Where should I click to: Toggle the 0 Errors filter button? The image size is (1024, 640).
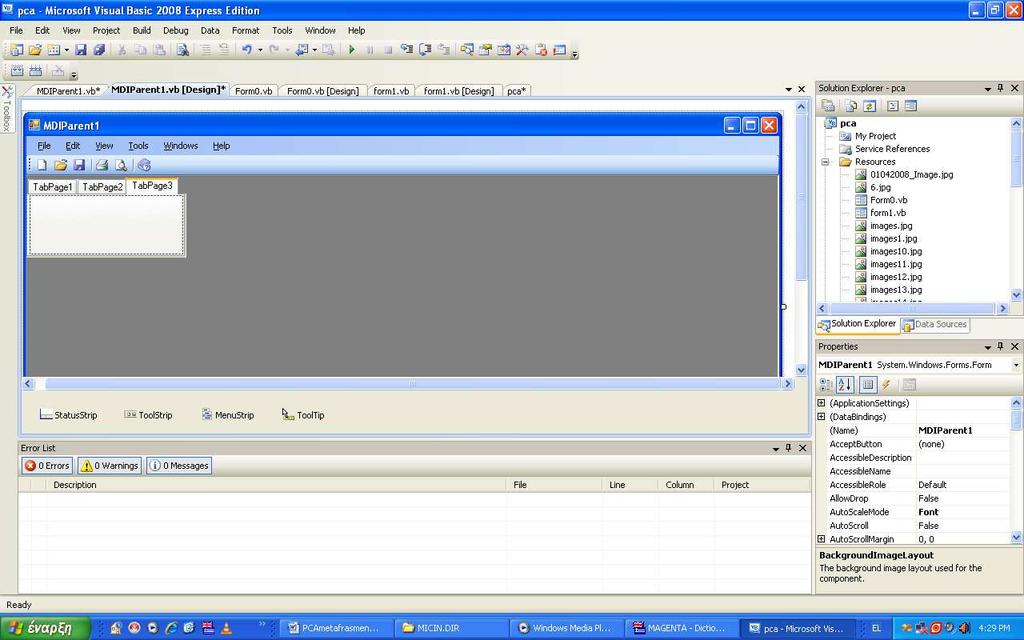click(47, 466)
